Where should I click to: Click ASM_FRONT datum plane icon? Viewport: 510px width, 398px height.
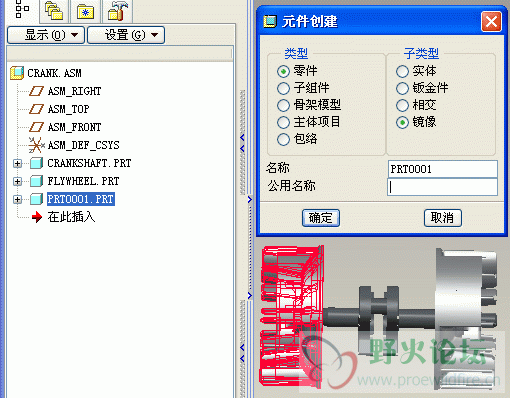[x=36, y=127]
